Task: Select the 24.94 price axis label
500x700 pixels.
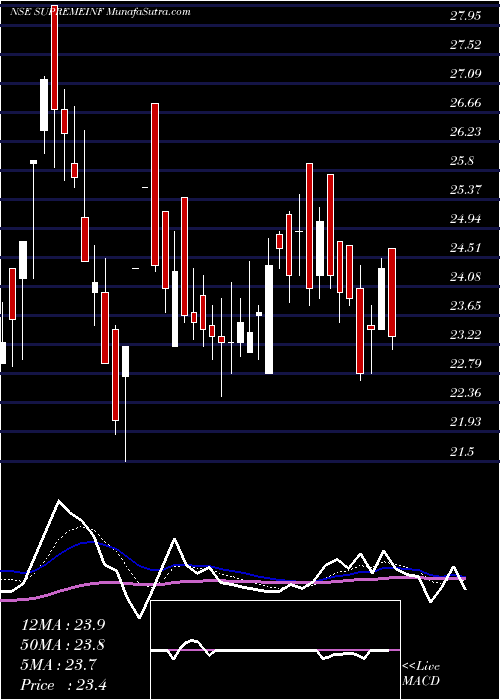Action: pyautogui.click(x=466, y=219)
